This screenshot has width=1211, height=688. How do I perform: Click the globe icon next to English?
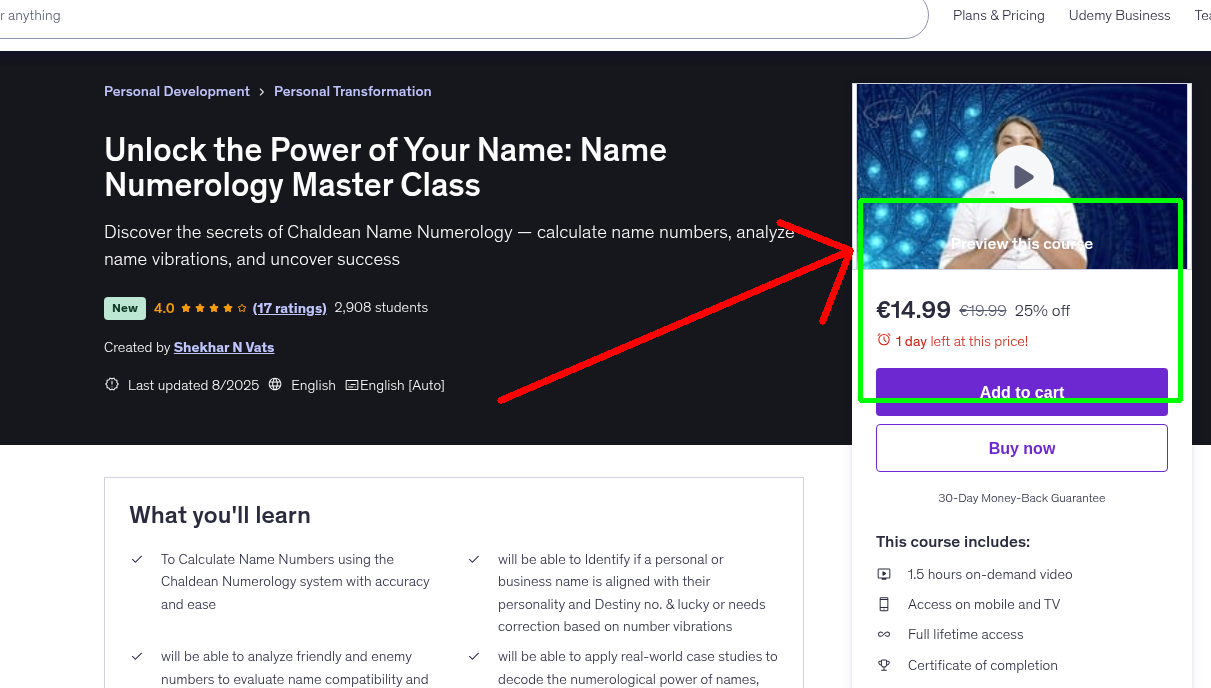coord(275,384)
